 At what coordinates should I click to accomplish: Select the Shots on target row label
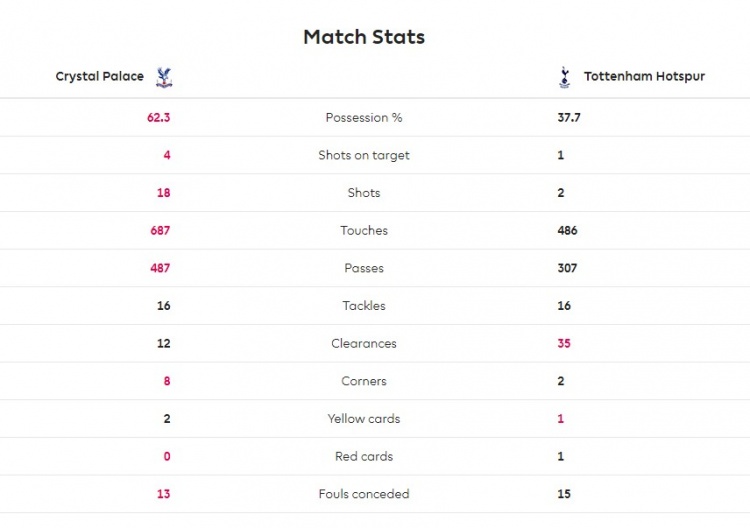pos(364,155)
